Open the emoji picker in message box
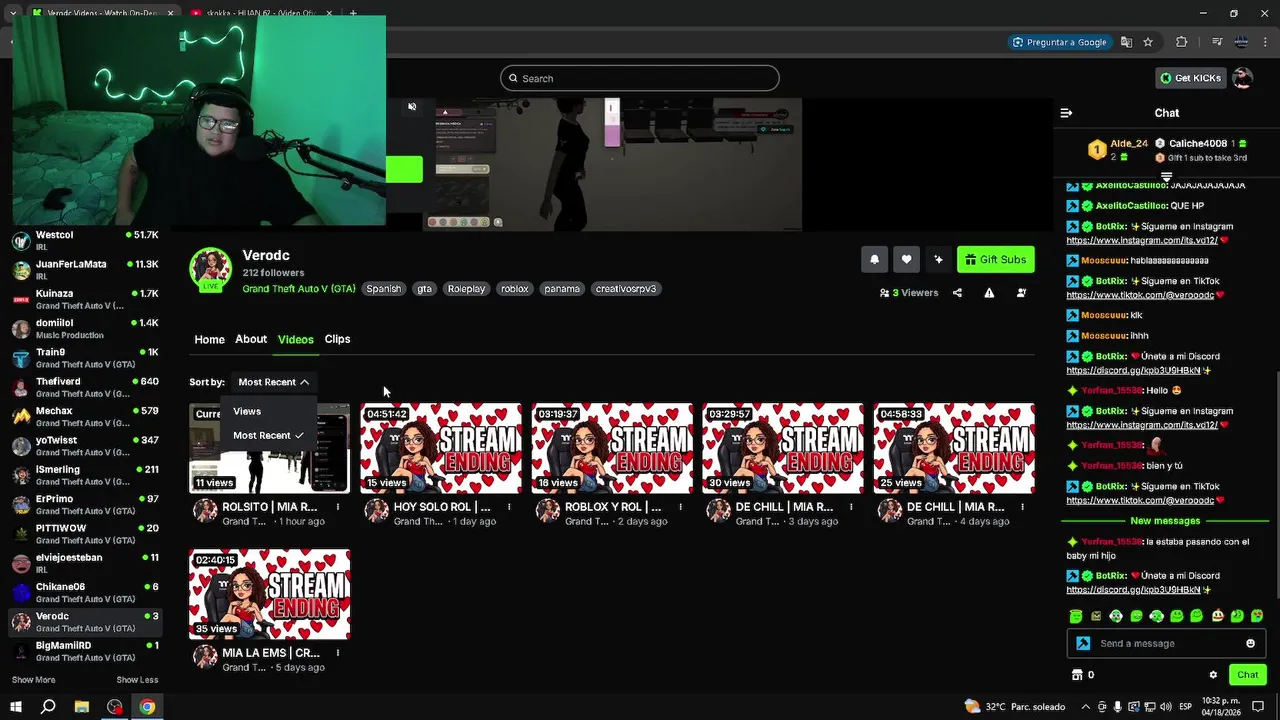The width and height of the screenshot is (1280, 720). 1250,643
